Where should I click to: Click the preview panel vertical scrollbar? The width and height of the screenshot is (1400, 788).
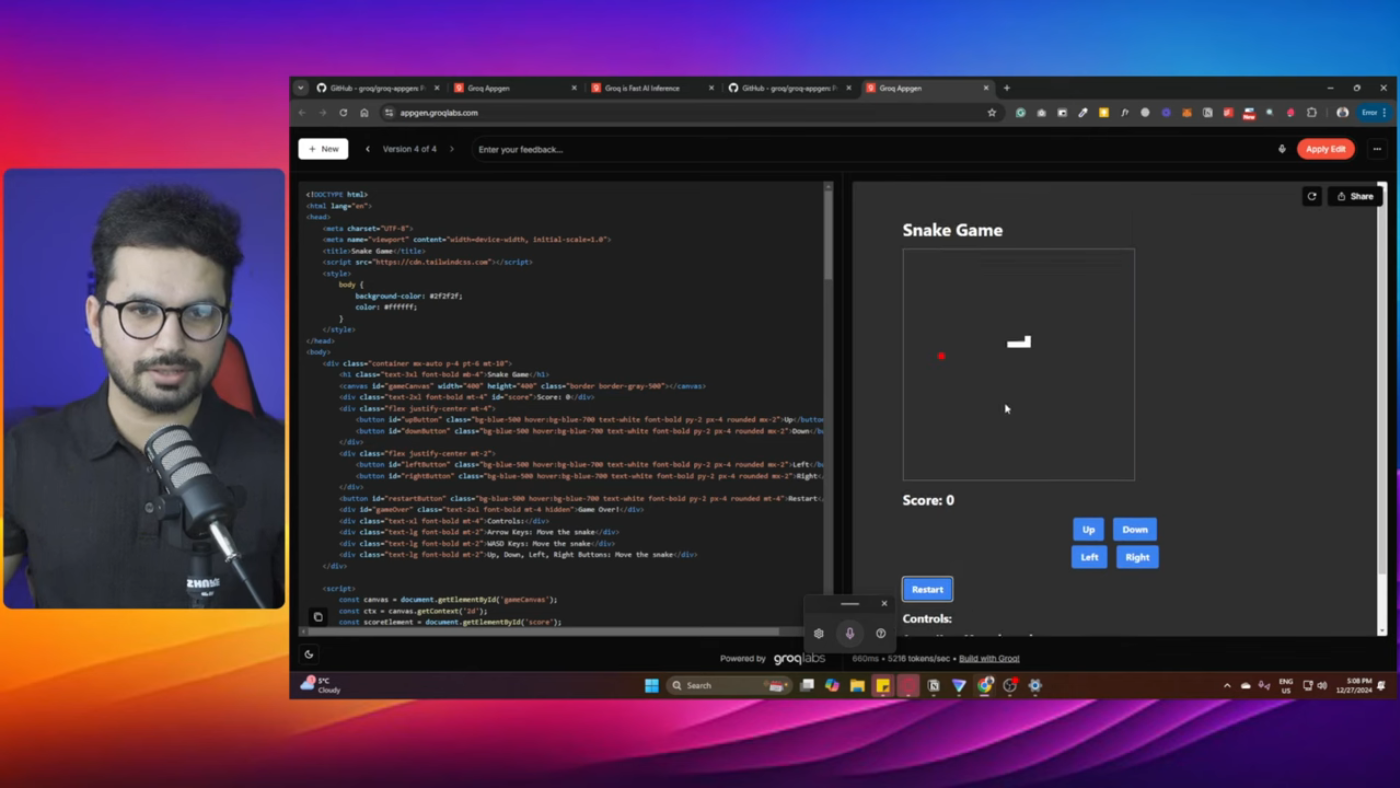1382,380
